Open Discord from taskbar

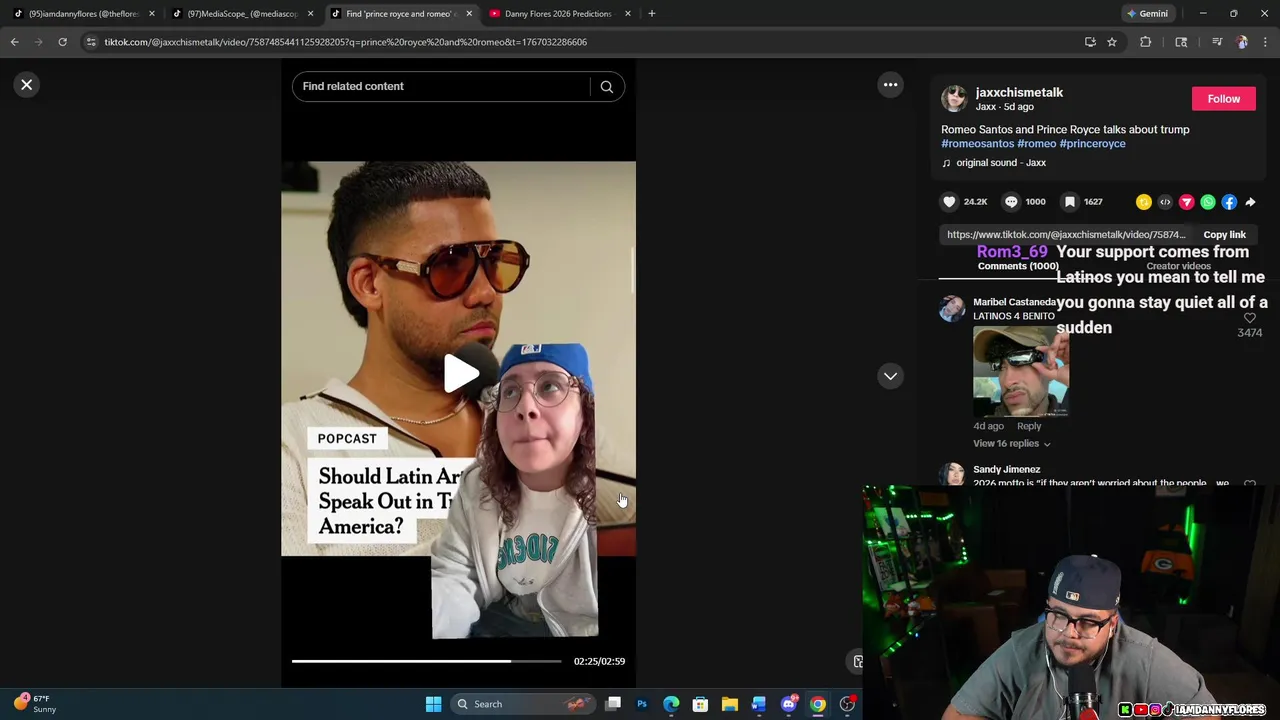(788, 704)
